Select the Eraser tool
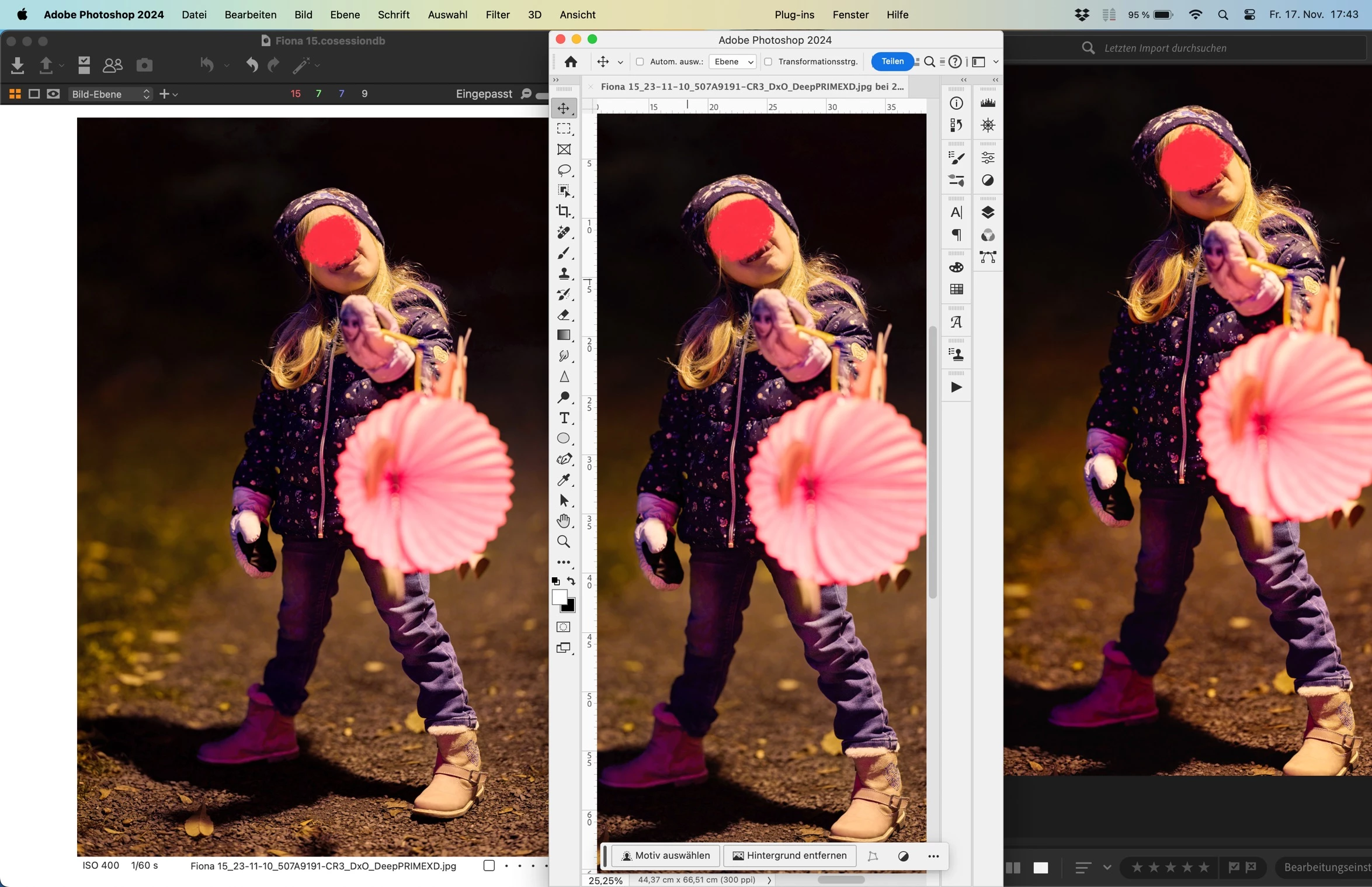The image size is (1372, 887). click(564, 315)
